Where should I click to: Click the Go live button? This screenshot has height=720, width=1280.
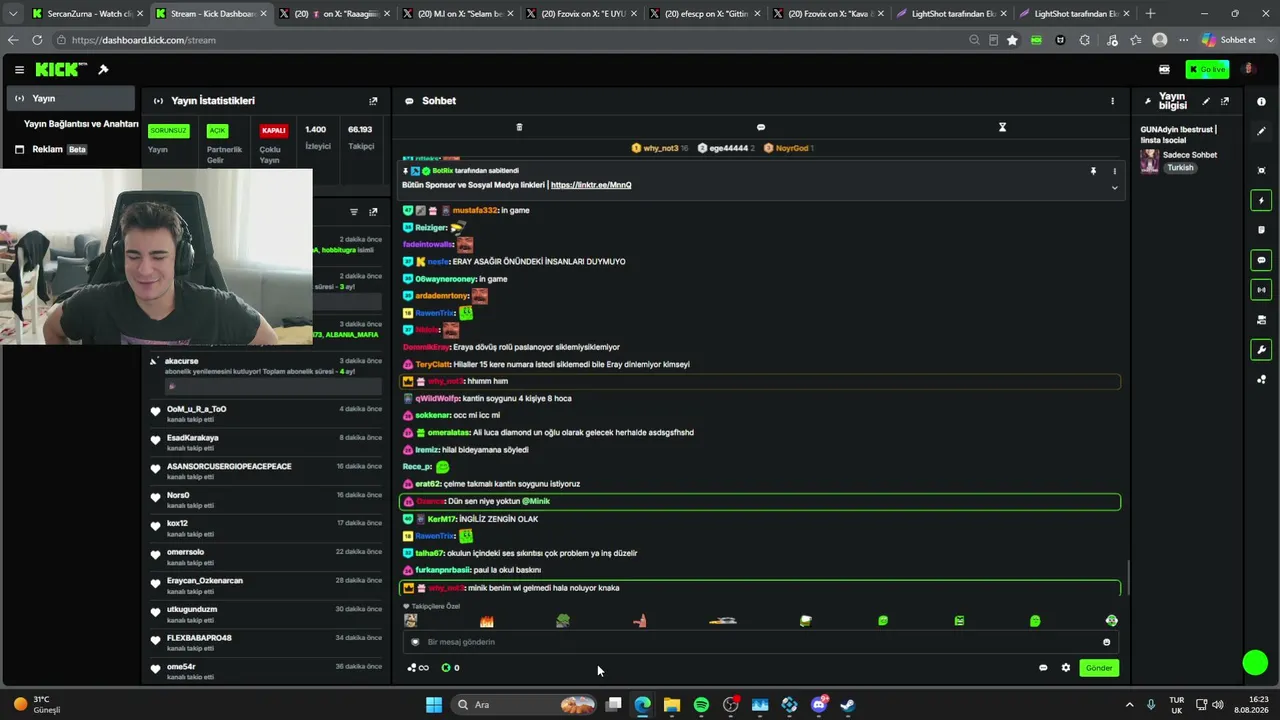(1207, 70)
